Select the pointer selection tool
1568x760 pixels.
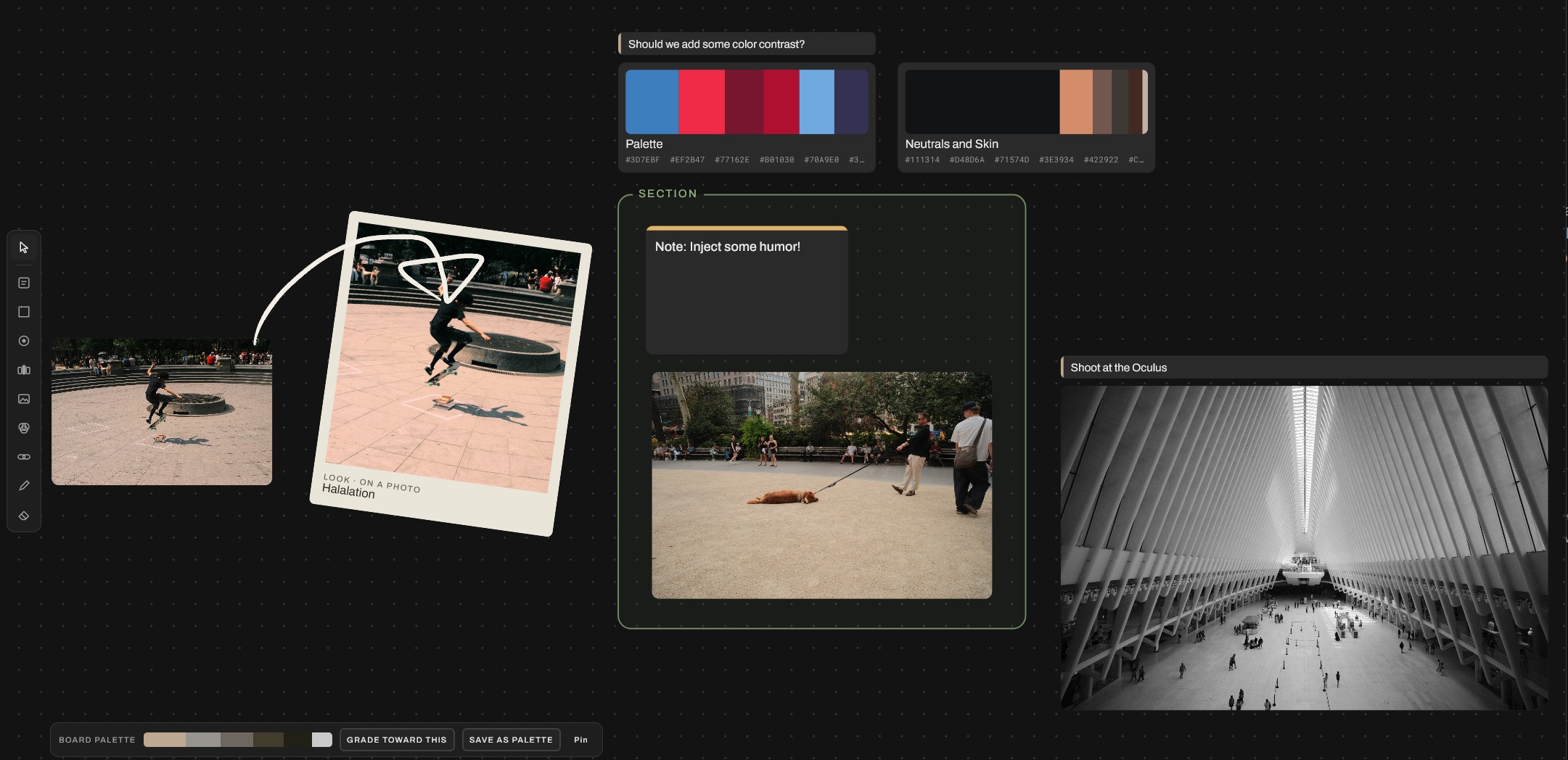tap(24, 248)
